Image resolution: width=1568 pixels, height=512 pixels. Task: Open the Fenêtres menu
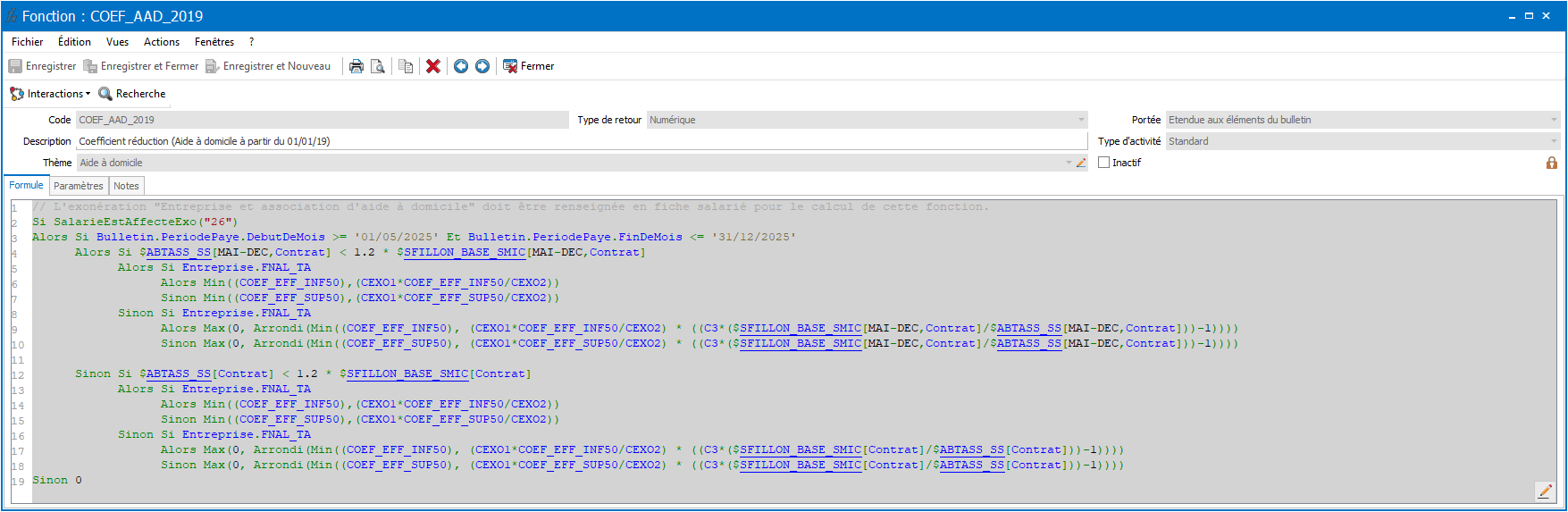tap(214, 42)
